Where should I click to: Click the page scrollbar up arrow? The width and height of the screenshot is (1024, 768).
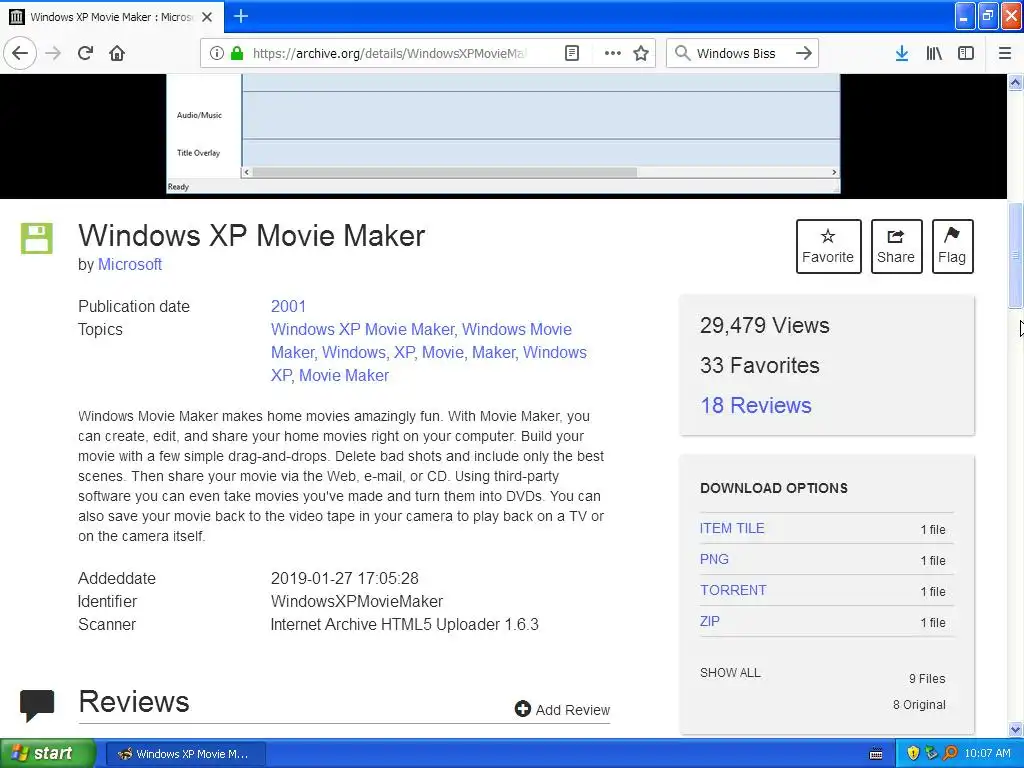coord(1015,82)
